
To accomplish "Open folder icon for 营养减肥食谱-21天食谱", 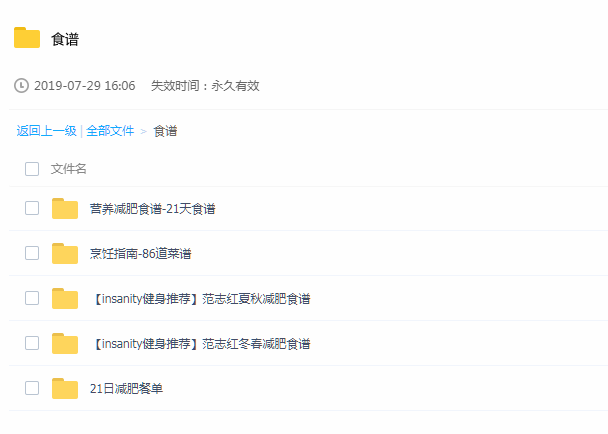I will point(65,209).
